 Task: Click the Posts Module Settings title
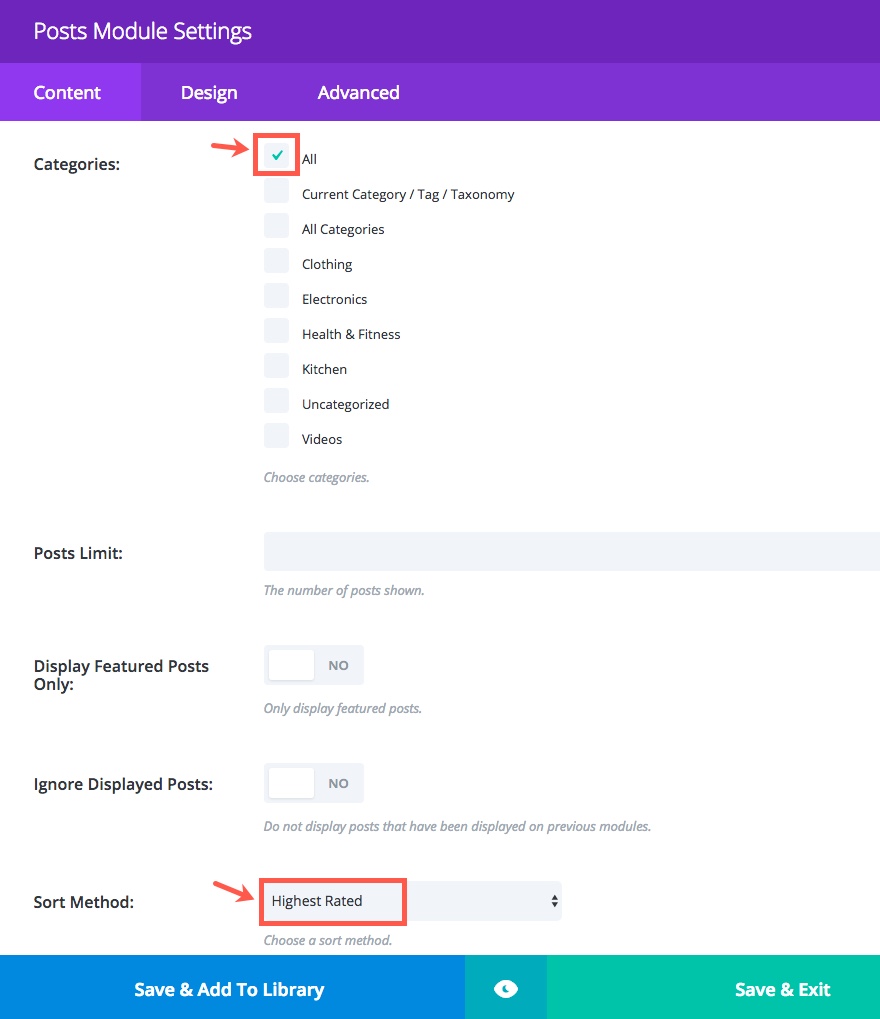tap(142, 31)
